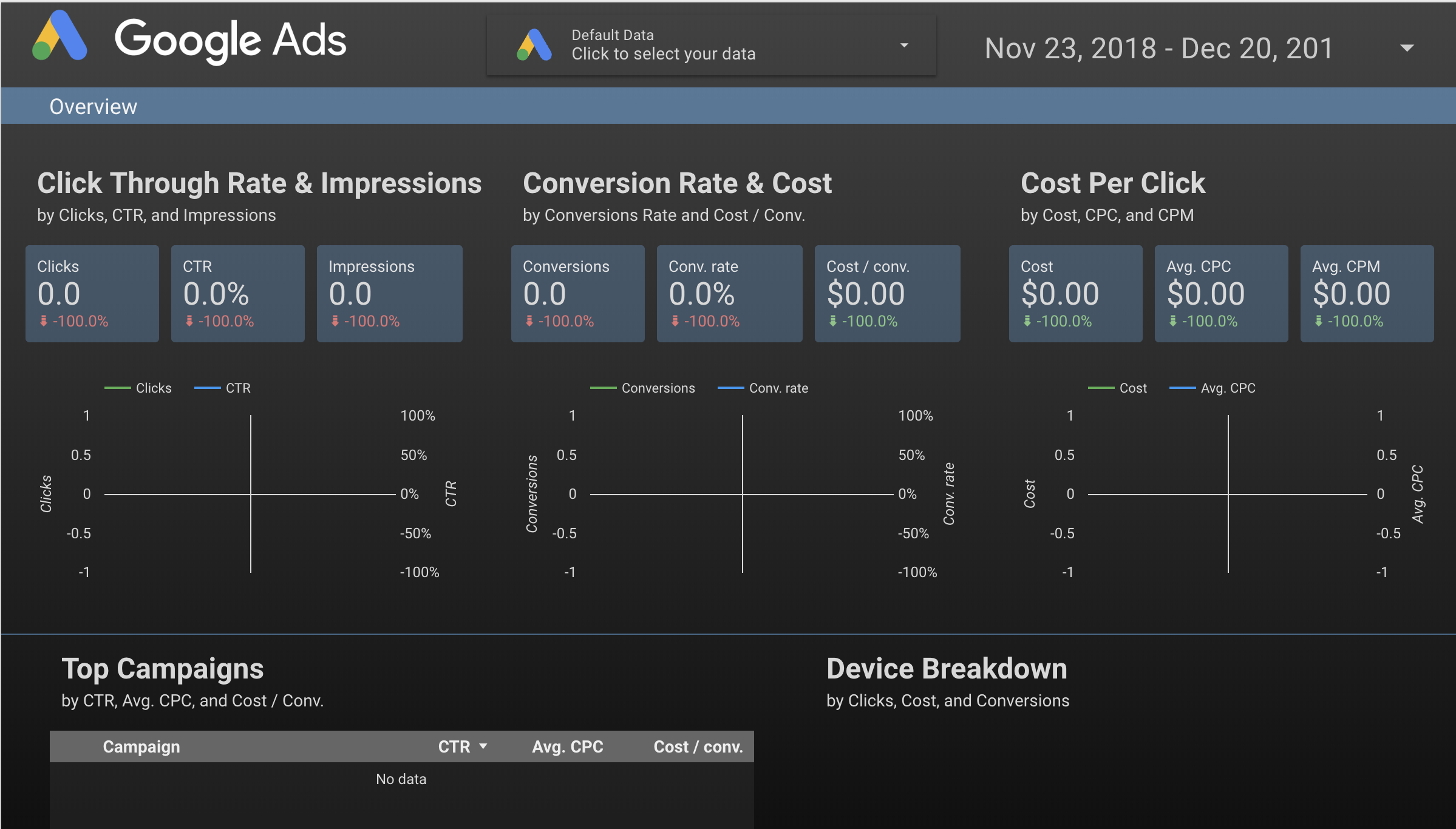The image size is (1456, 829).
Task: Click the CTR scorecard
Action: click(238, 294)
